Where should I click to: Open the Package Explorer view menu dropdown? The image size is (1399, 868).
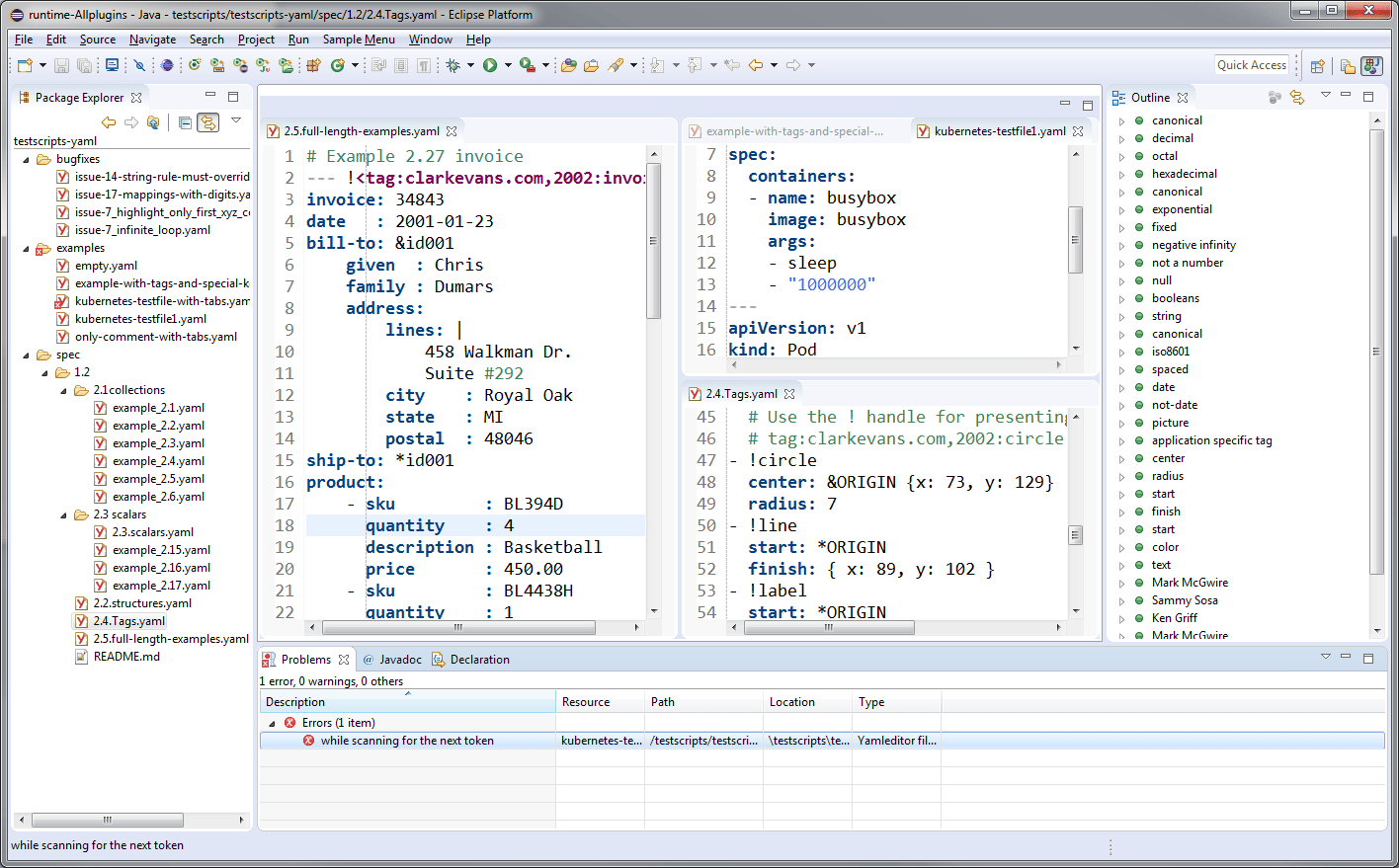(235, 122)
